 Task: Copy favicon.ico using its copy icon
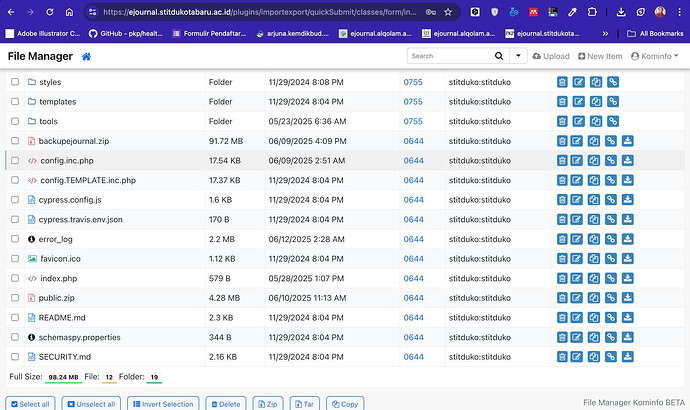(x=594, y=259)
